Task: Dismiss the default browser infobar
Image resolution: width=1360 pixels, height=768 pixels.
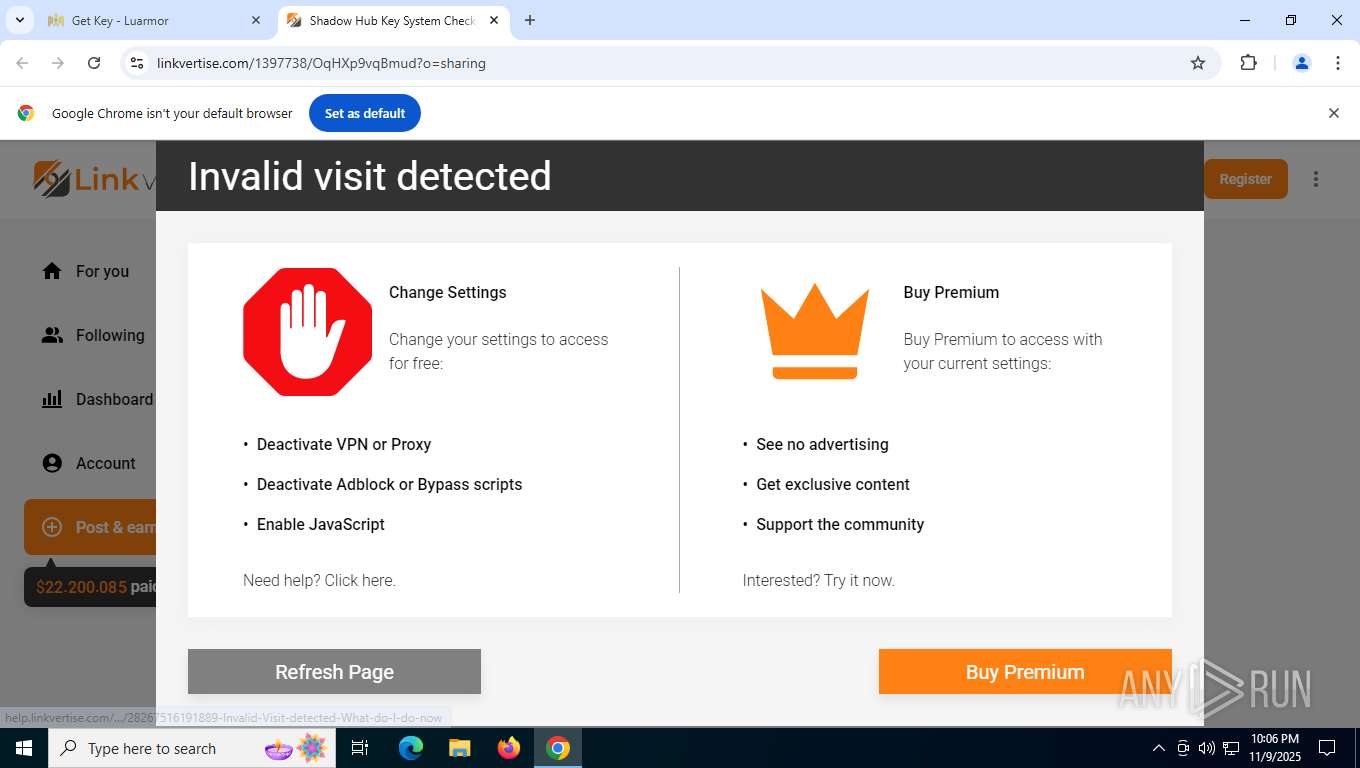Action: 1333,113
